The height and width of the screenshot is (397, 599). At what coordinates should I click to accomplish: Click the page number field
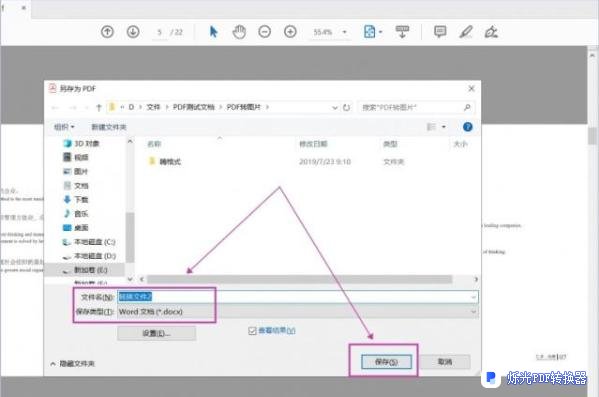pos(159,32)
